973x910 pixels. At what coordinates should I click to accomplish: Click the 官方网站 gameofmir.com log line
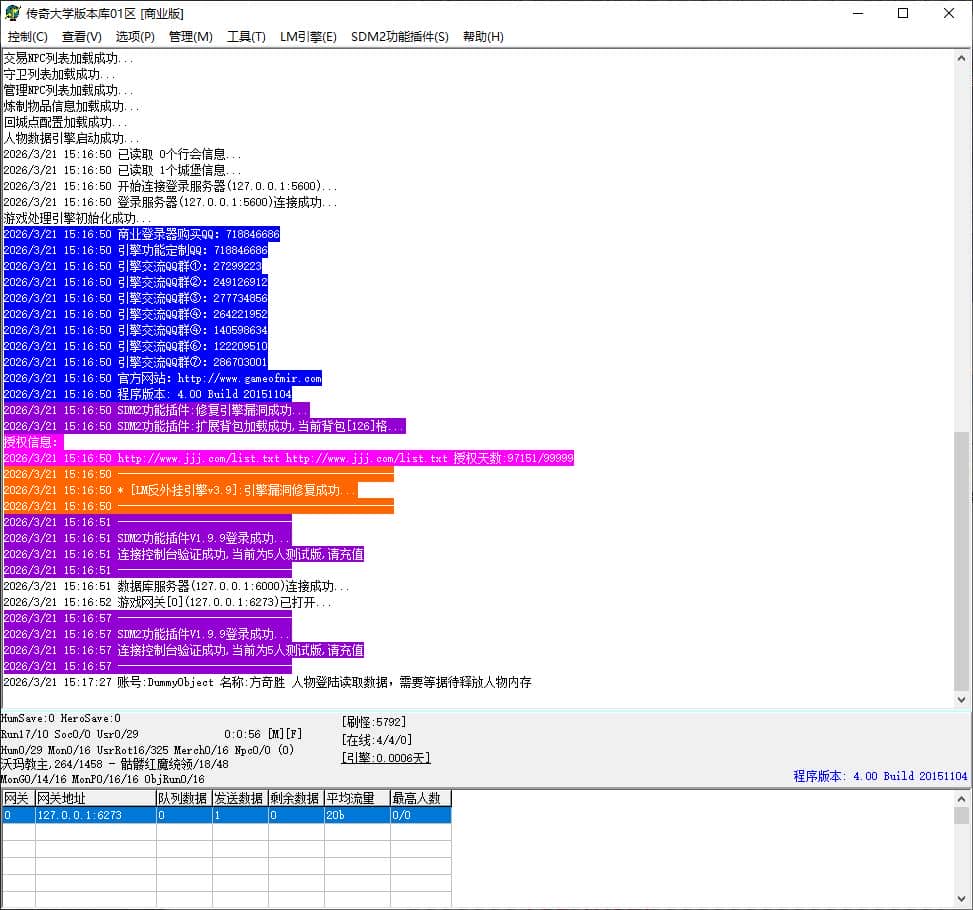(x=163, y=378)
